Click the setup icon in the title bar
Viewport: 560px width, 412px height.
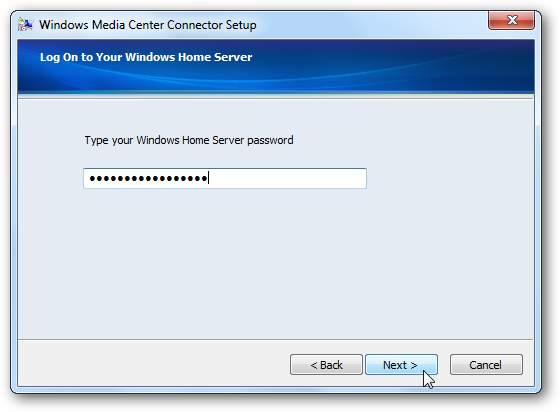click(x=25, y=25)
